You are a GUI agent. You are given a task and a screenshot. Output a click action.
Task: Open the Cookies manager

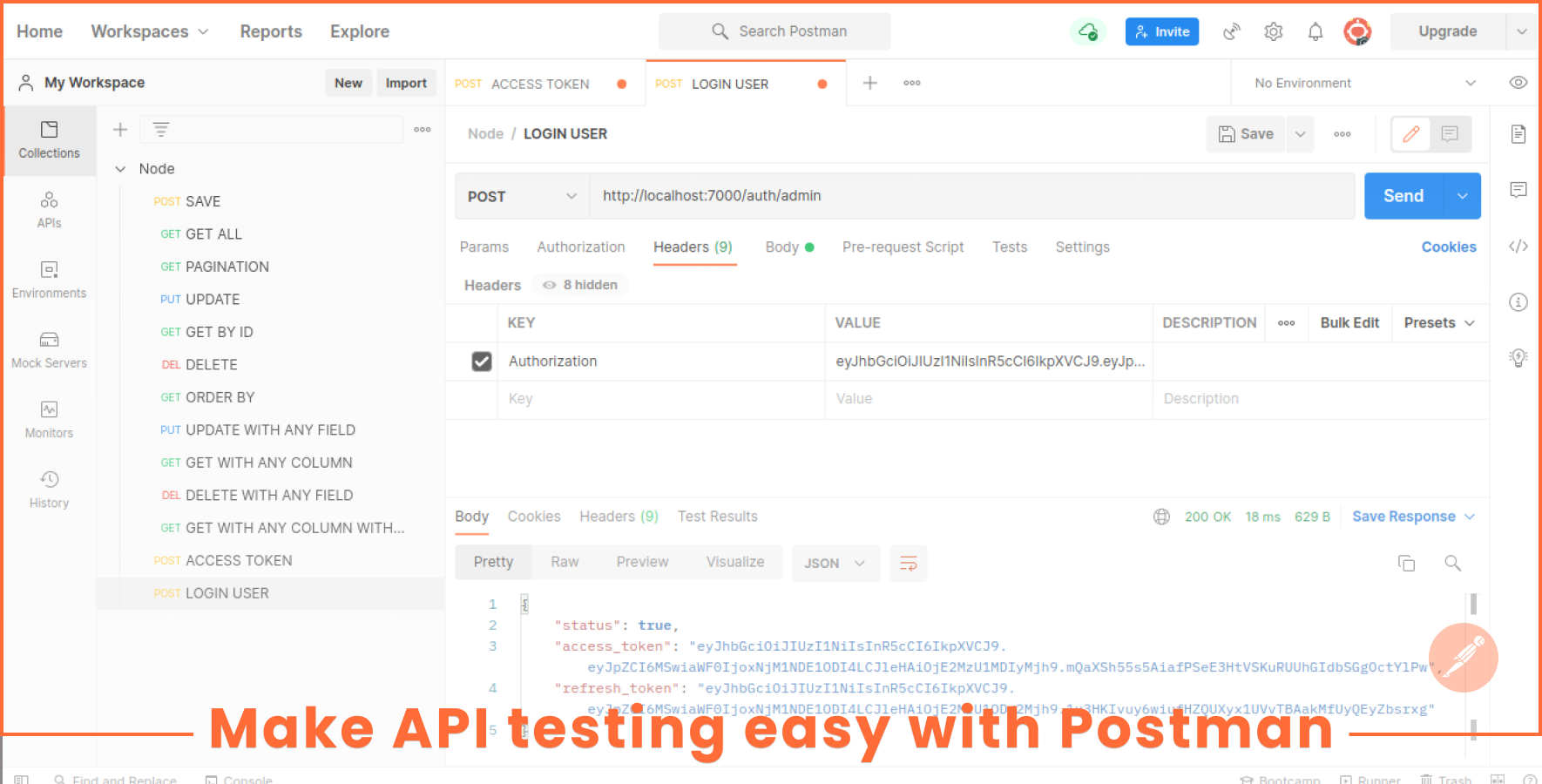click(1449, 247)
